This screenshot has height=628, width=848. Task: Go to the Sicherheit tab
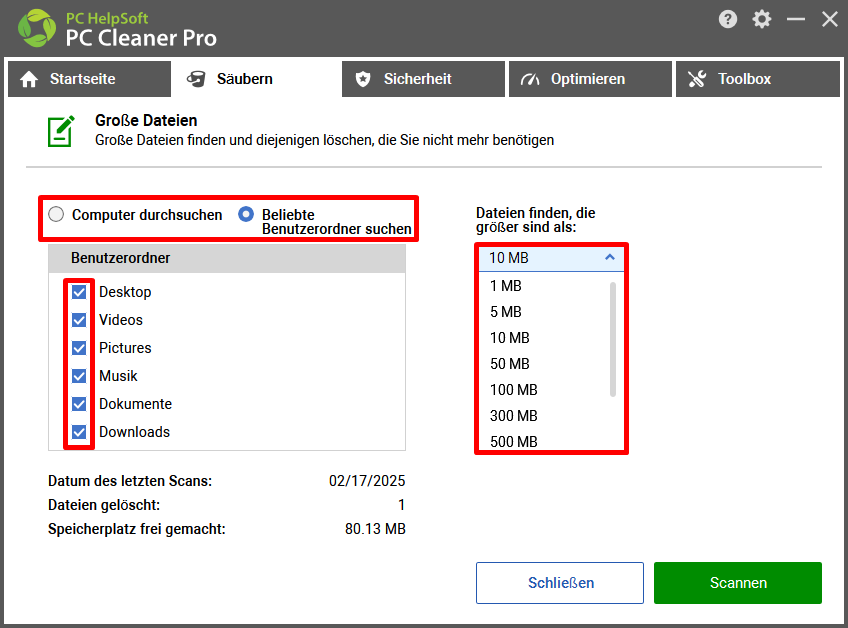(423, 79)
